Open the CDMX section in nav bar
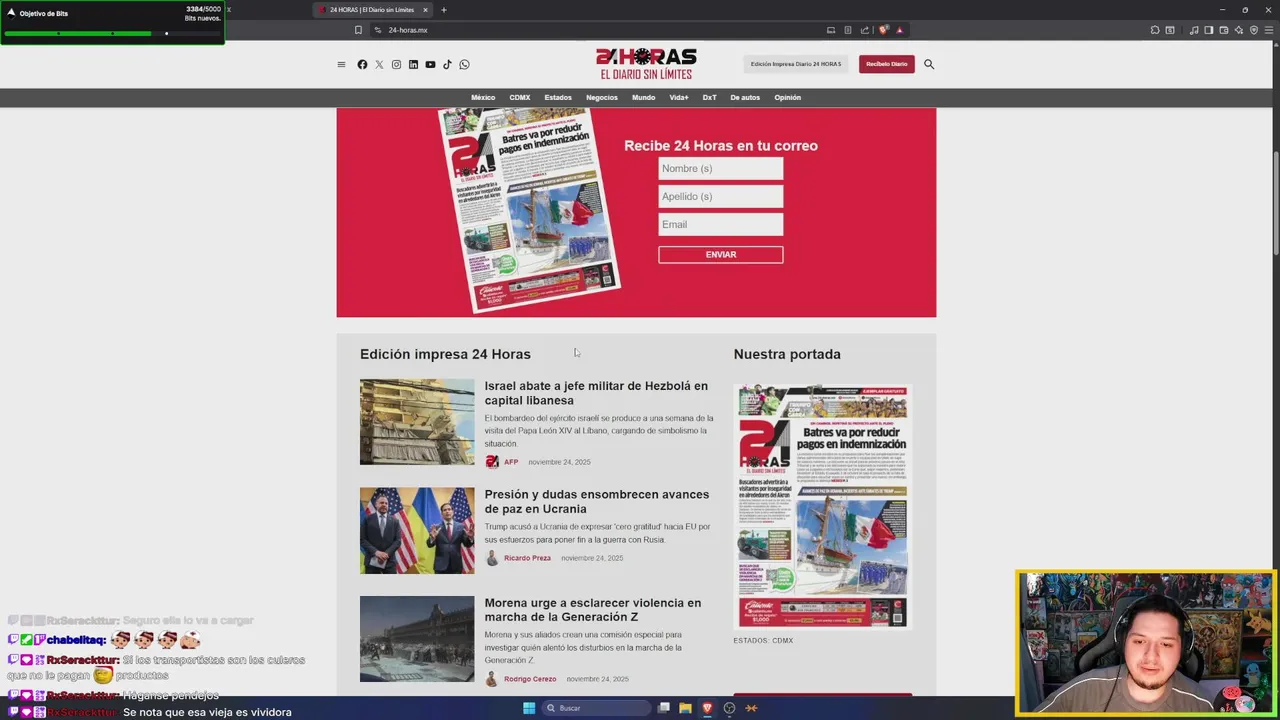This screenshot has width=1280, height=720. pos(520,98)
